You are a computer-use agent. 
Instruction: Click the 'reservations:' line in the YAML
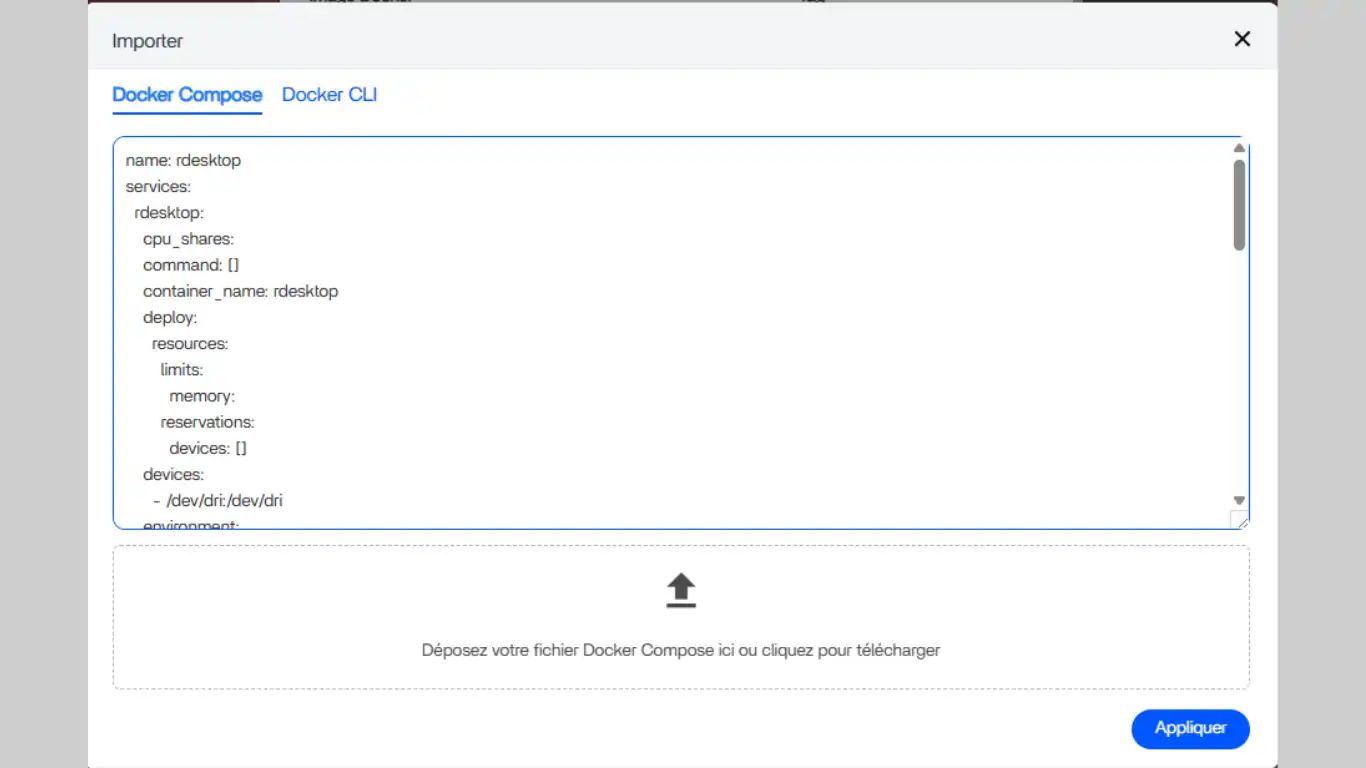(x=207, y=422)
